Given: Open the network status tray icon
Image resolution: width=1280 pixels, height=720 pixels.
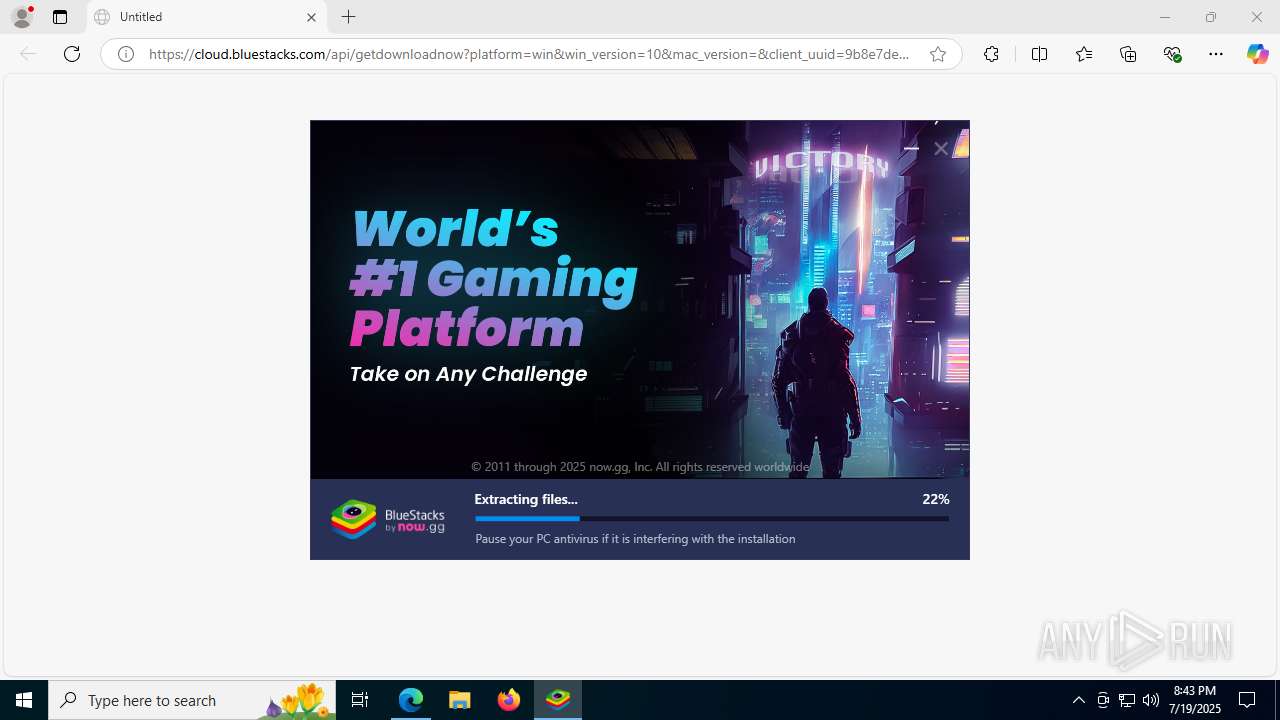Looking at the screenshot, I should point(1127,700).
